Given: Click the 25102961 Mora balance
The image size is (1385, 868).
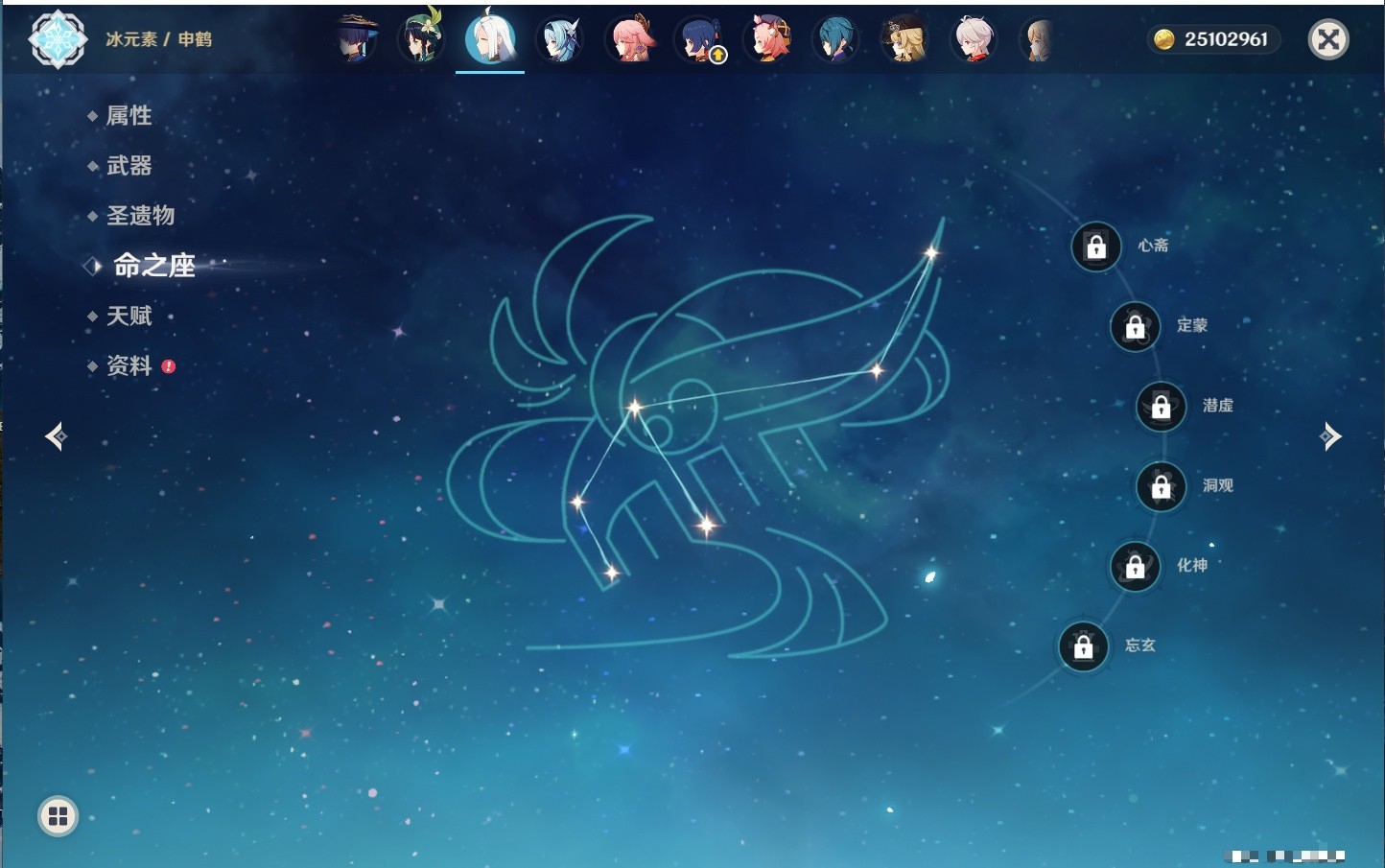Looking at the screenshot, I should point(1226,39).
